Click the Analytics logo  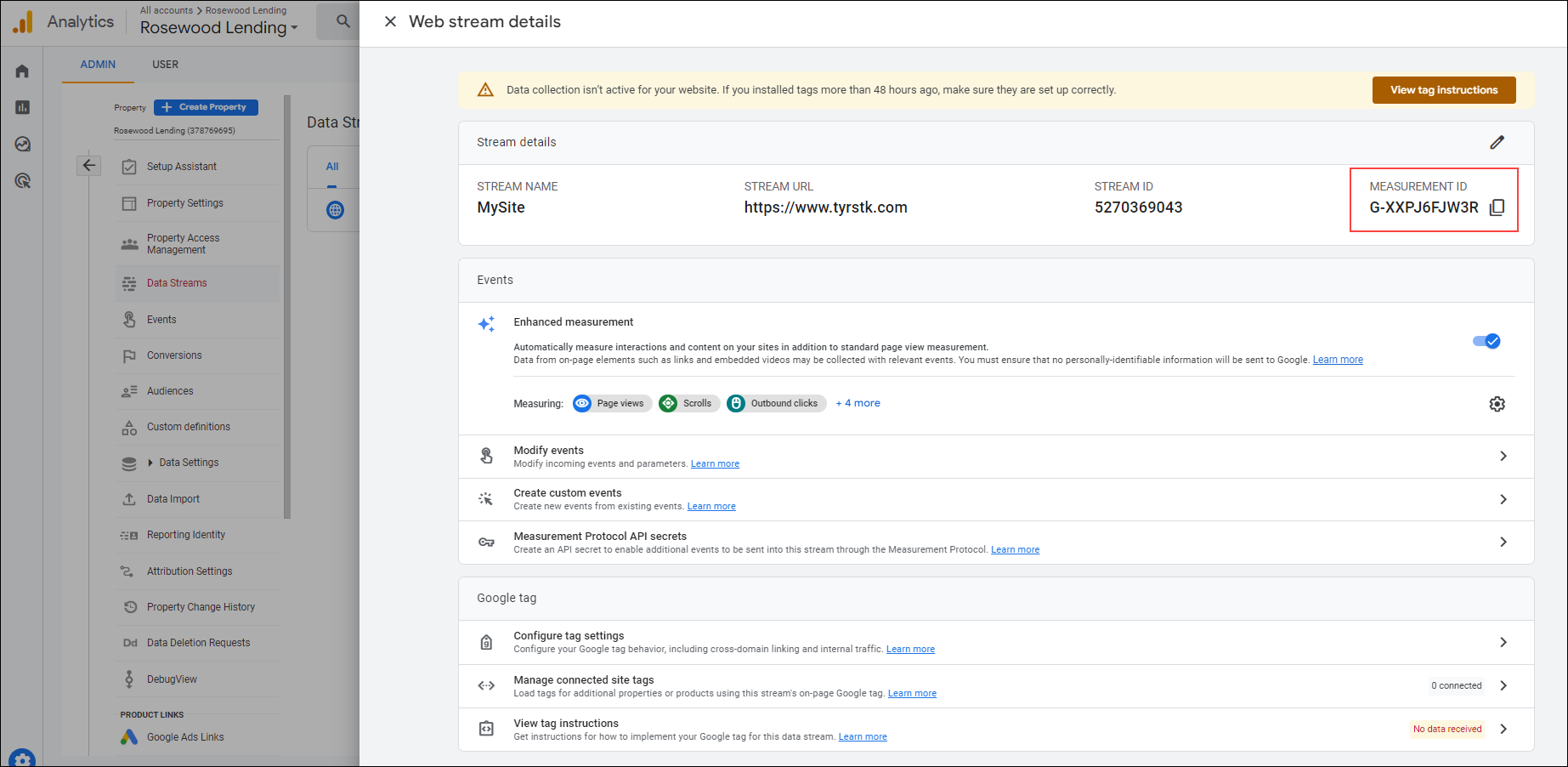[23, 21]
